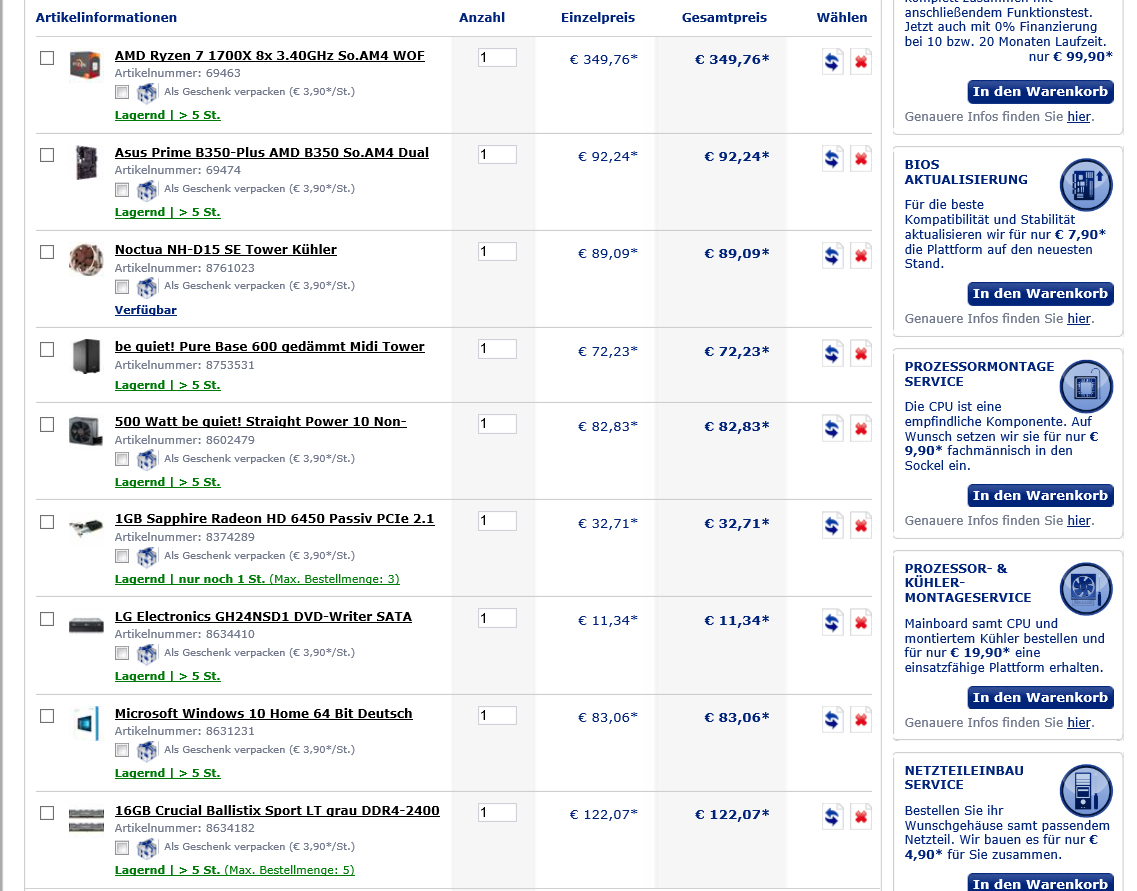Click the Prozessor- & Kühler-Montageservice icon
The image size is (1137, 891).
[x=1086, y=589]
